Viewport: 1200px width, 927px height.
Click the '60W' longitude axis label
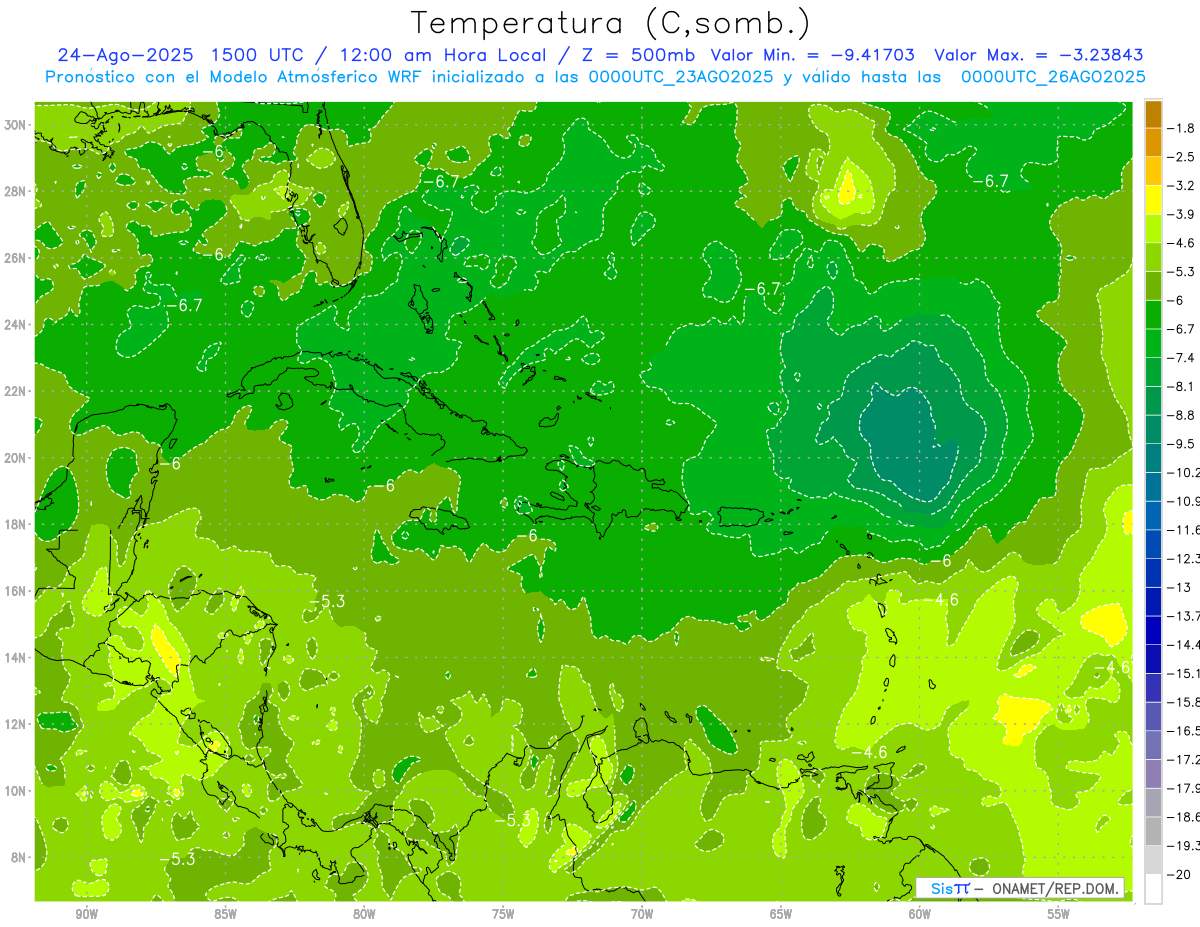921,915
